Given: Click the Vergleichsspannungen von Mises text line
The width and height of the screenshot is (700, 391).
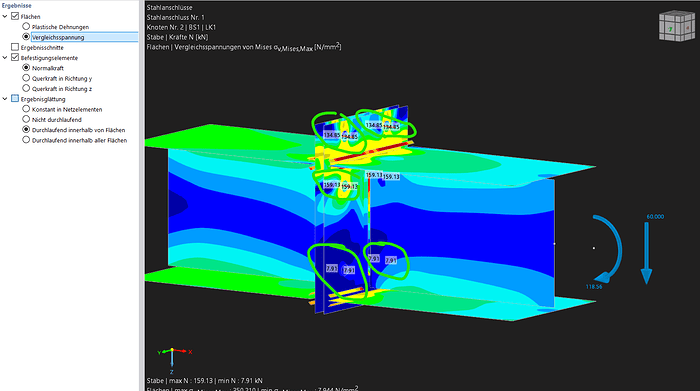Looking at the screenshot, I should pos(244,47).
